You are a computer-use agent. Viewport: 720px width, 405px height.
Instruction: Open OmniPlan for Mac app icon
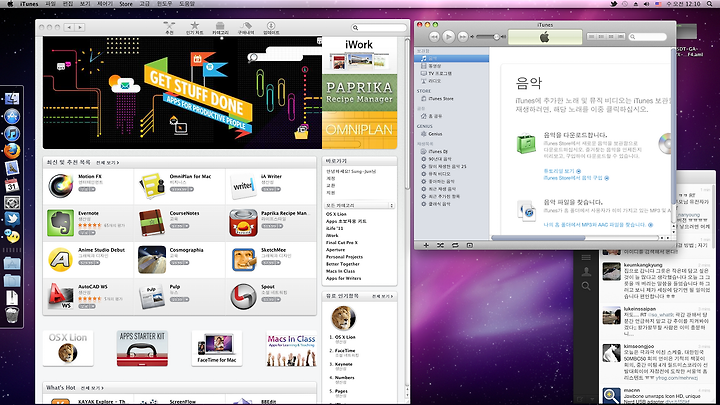coord(152,186)
